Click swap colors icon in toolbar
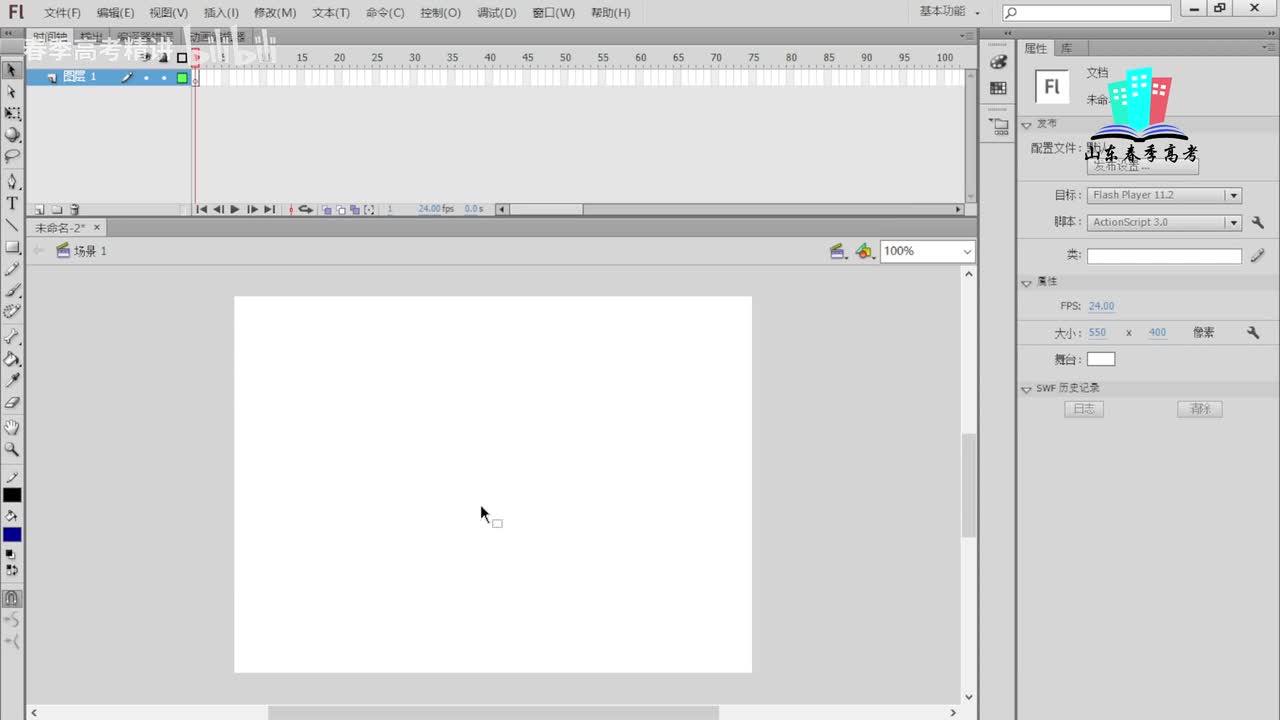Screen dimensions: 1280x720 [x=12, y=570]
